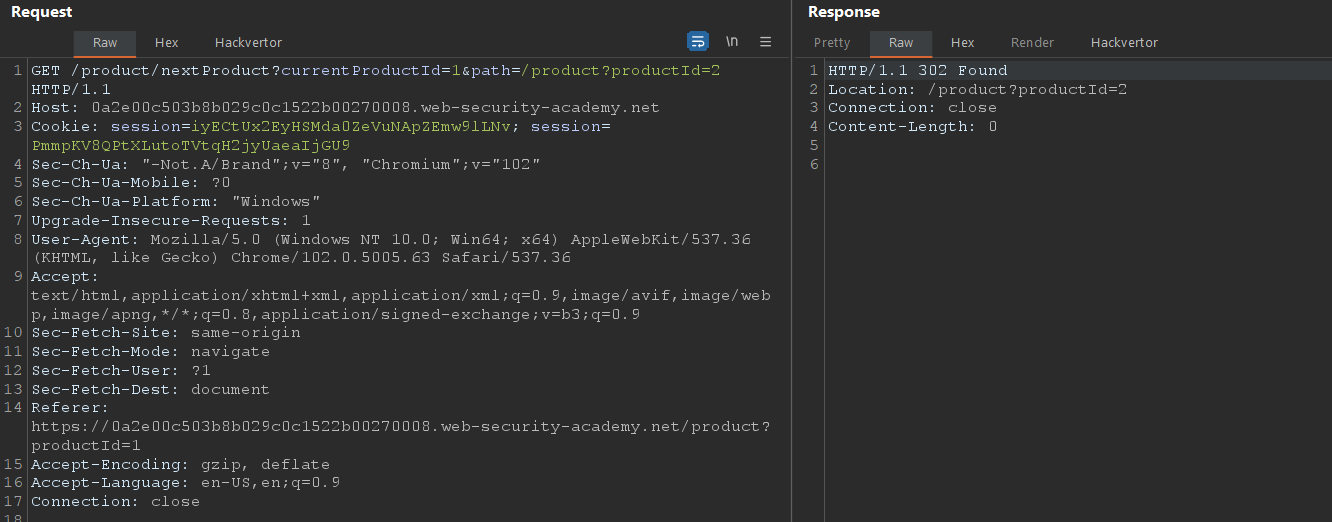1332x522 pixels.
Task: Toggle the \n non-printable characters icon
Action: (x=732, y=41)
